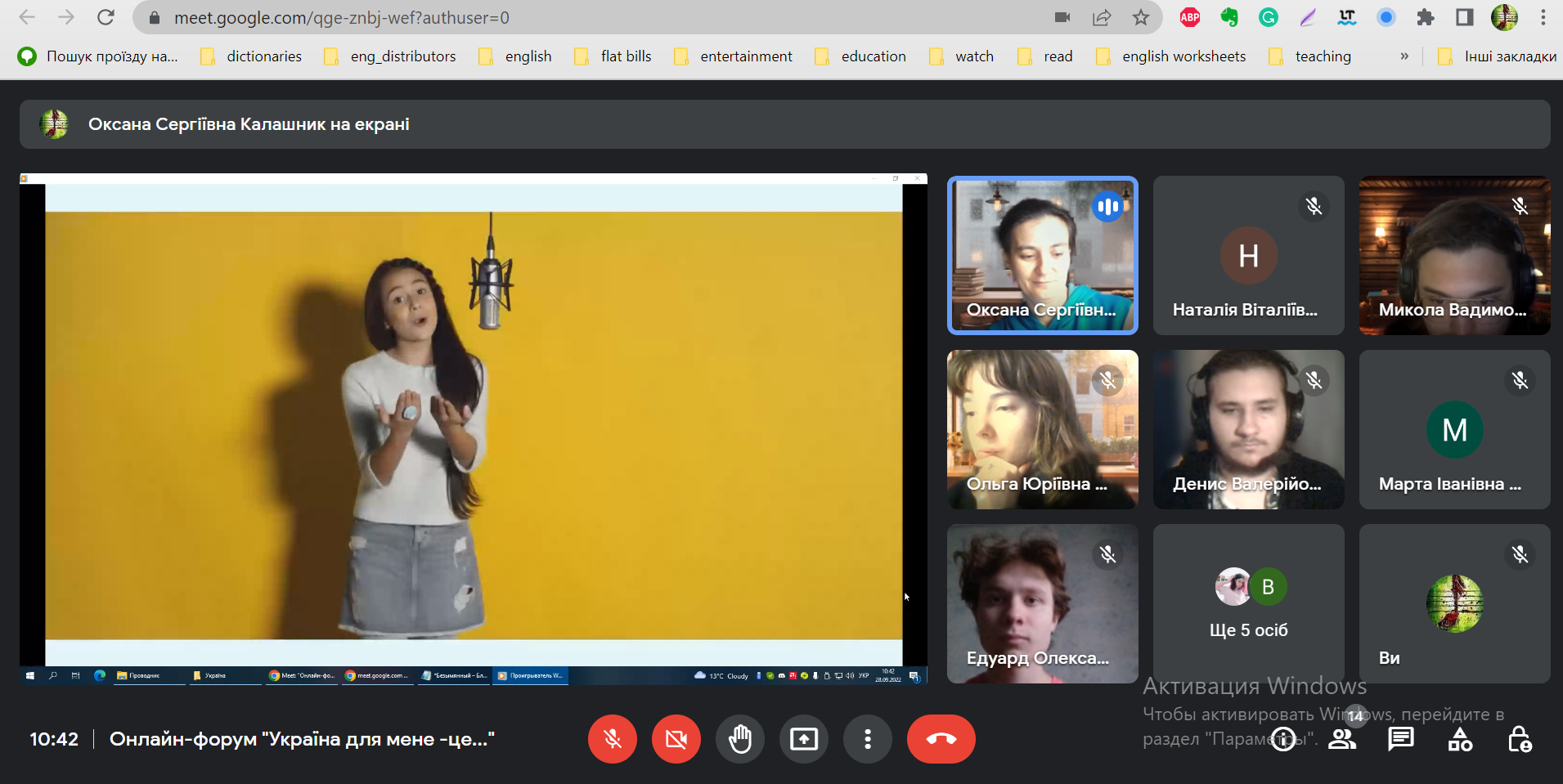Click the purple feather extension icon
This screenshot has width=1563, height=784.
(x=1308, y=17)
